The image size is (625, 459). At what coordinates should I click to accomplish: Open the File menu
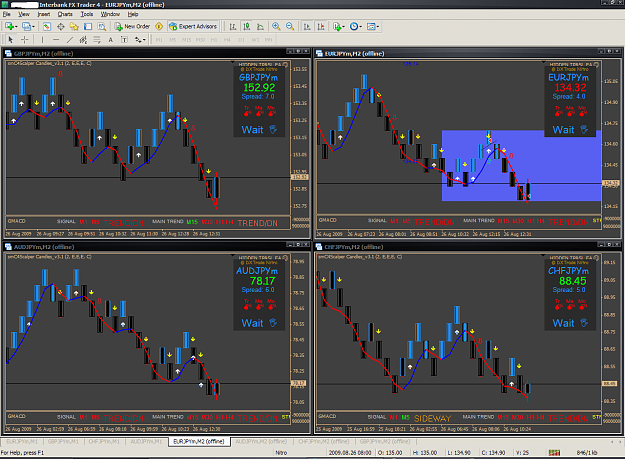pos(6,14)
